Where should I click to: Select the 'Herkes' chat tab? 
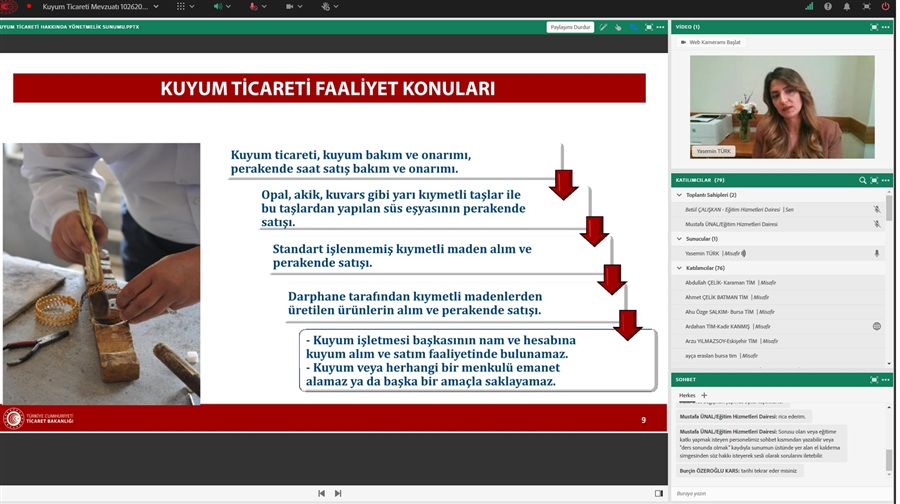(687, 395)
